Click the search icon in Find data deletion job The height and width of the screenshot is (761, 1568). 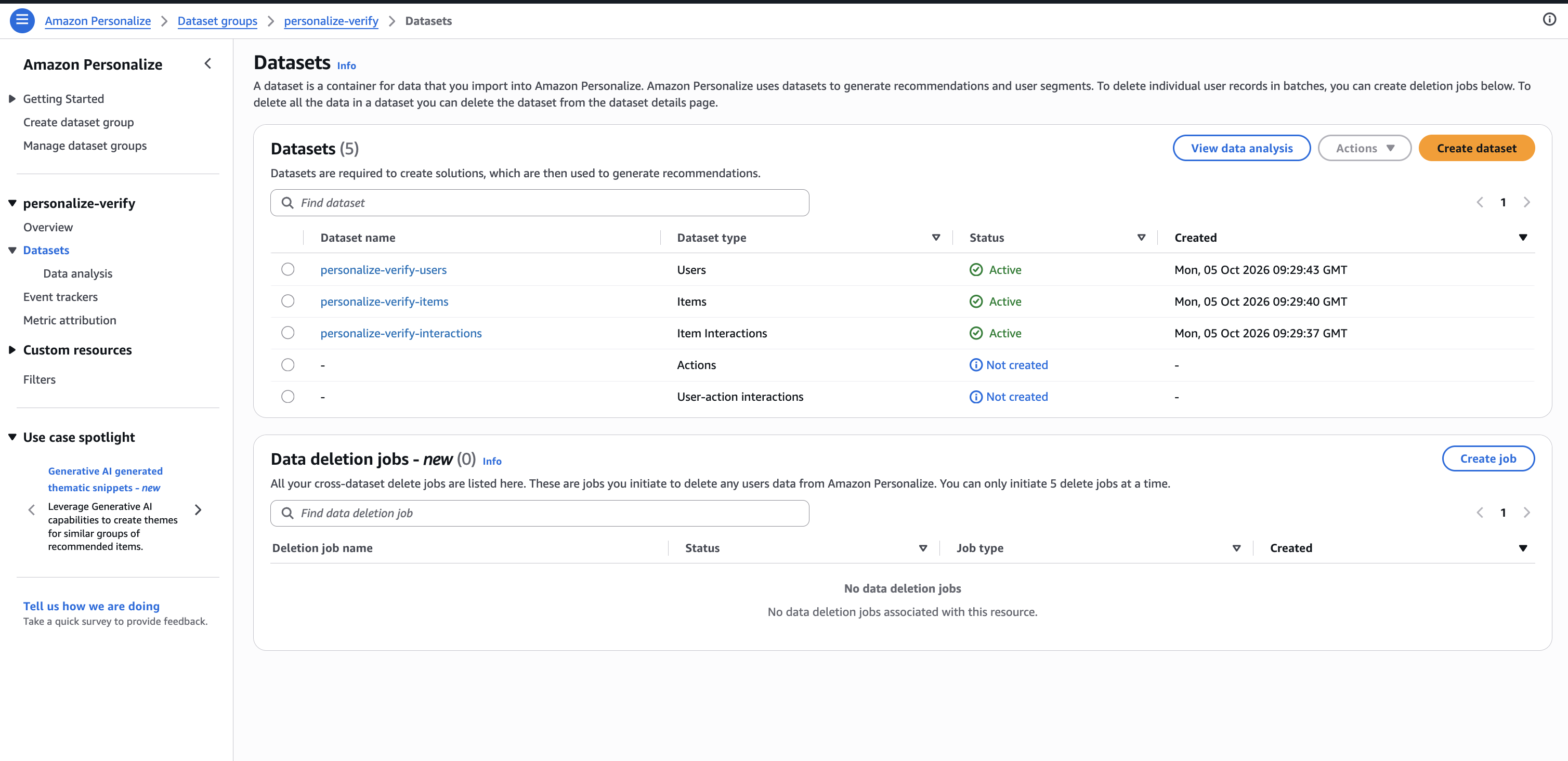click(x=288, y=513)
